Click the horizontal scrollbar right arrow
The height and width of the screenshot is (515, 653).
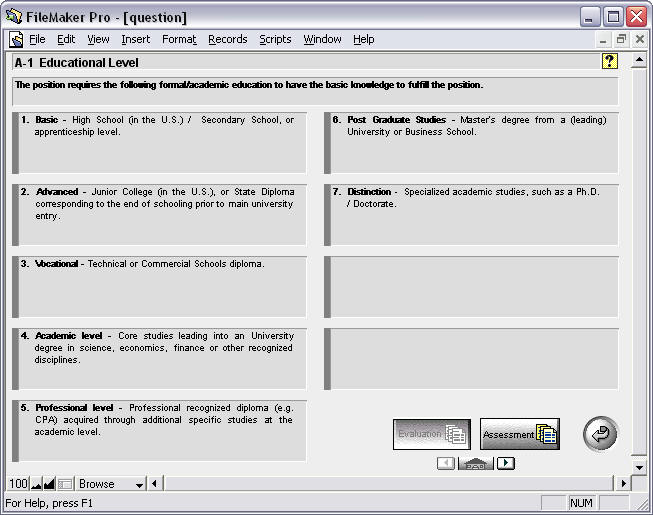click(623, 484)
